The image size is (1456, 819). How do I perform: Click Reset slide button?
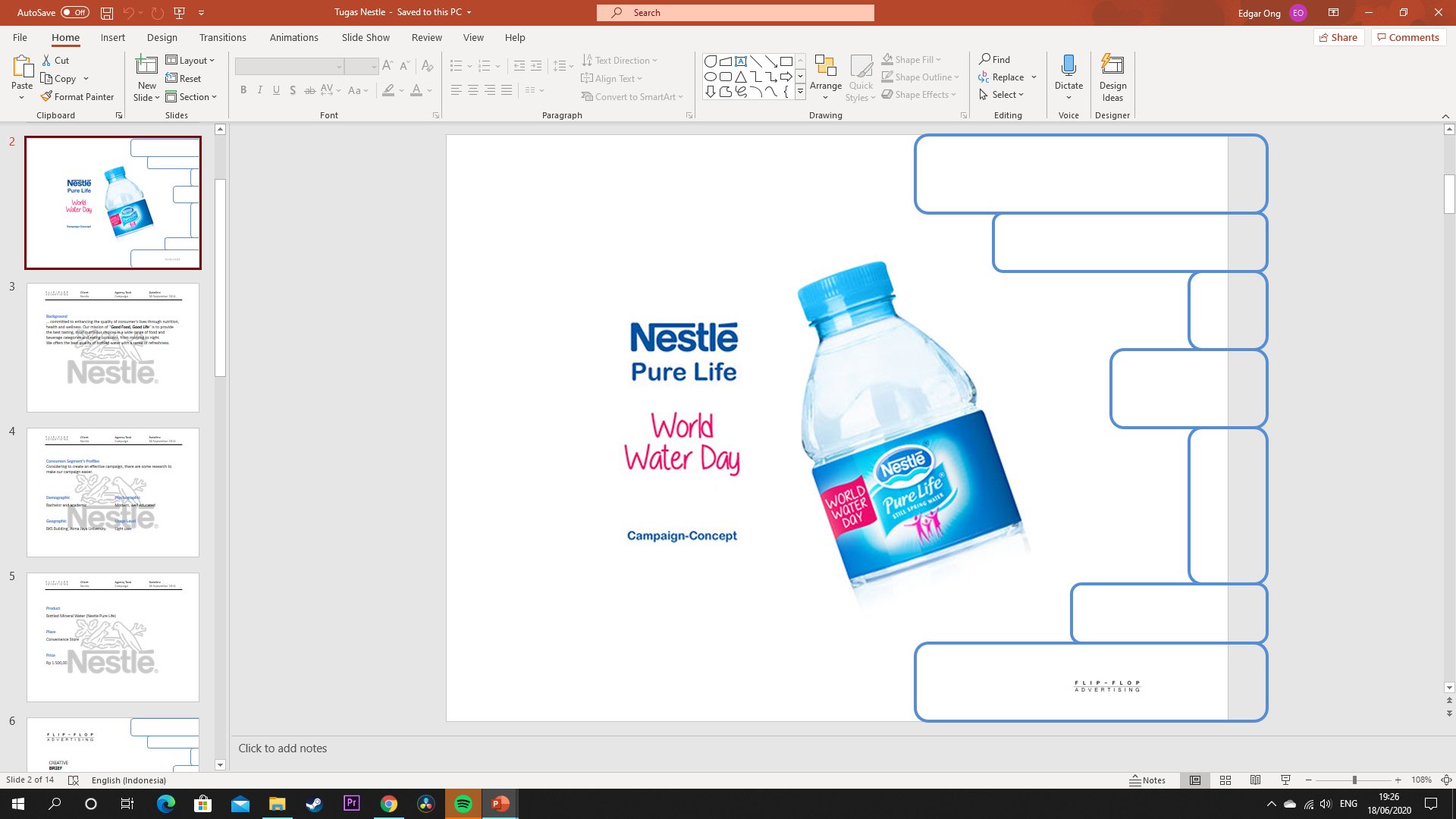pos(184,79)
